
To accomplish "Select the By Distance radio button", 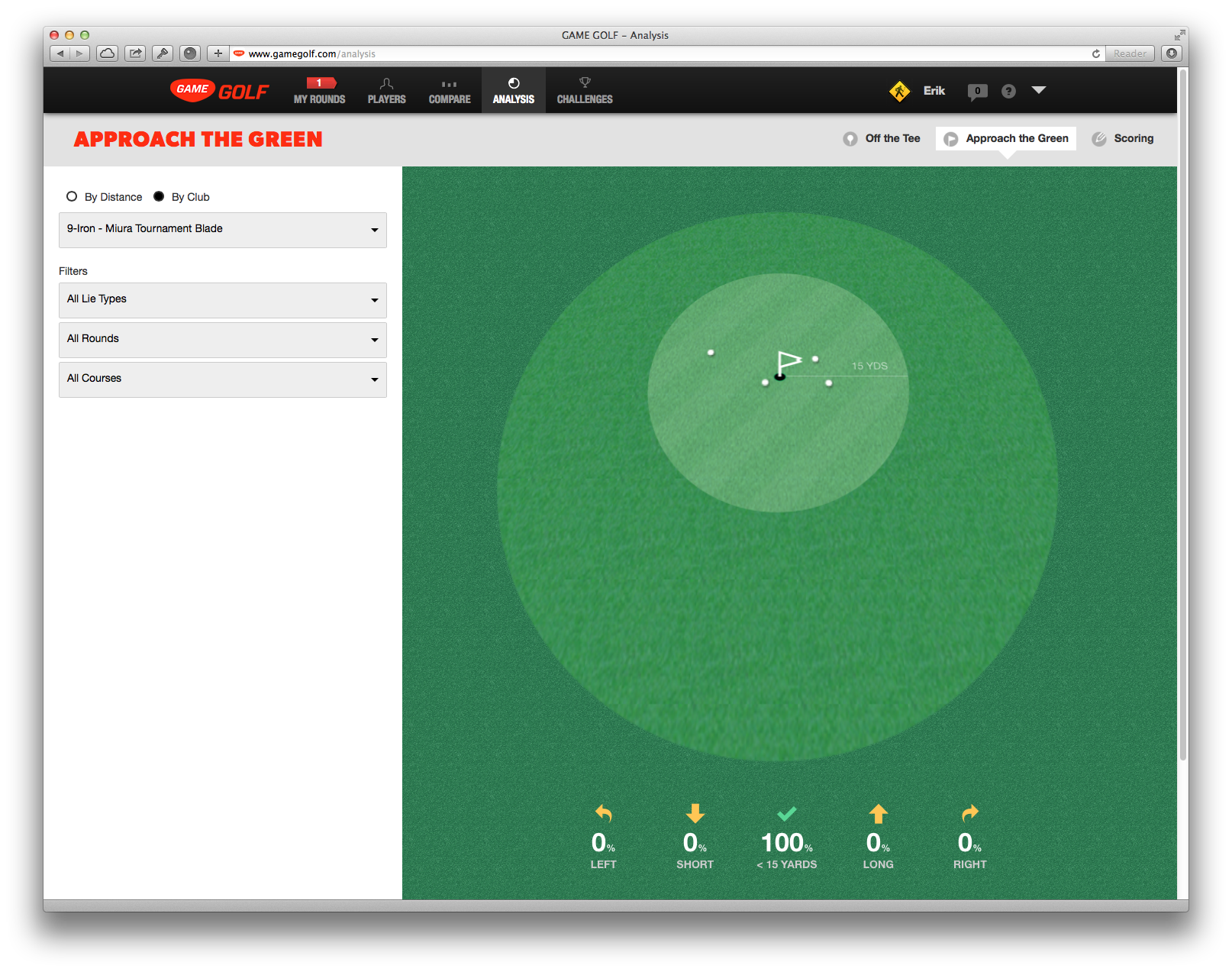I will pos(72,196).
